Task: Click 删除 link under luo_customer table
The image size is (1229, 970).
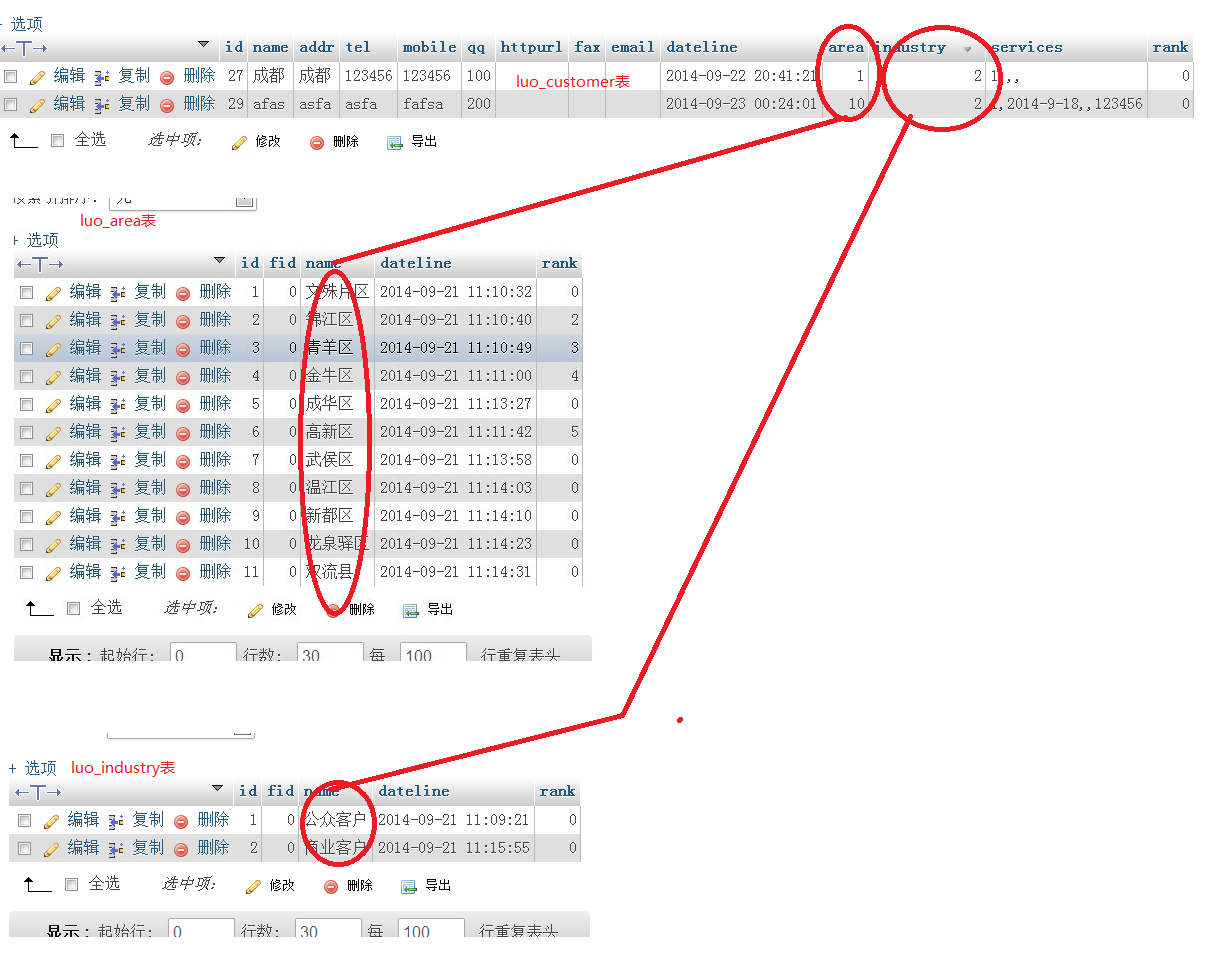Action: point(346,142)
